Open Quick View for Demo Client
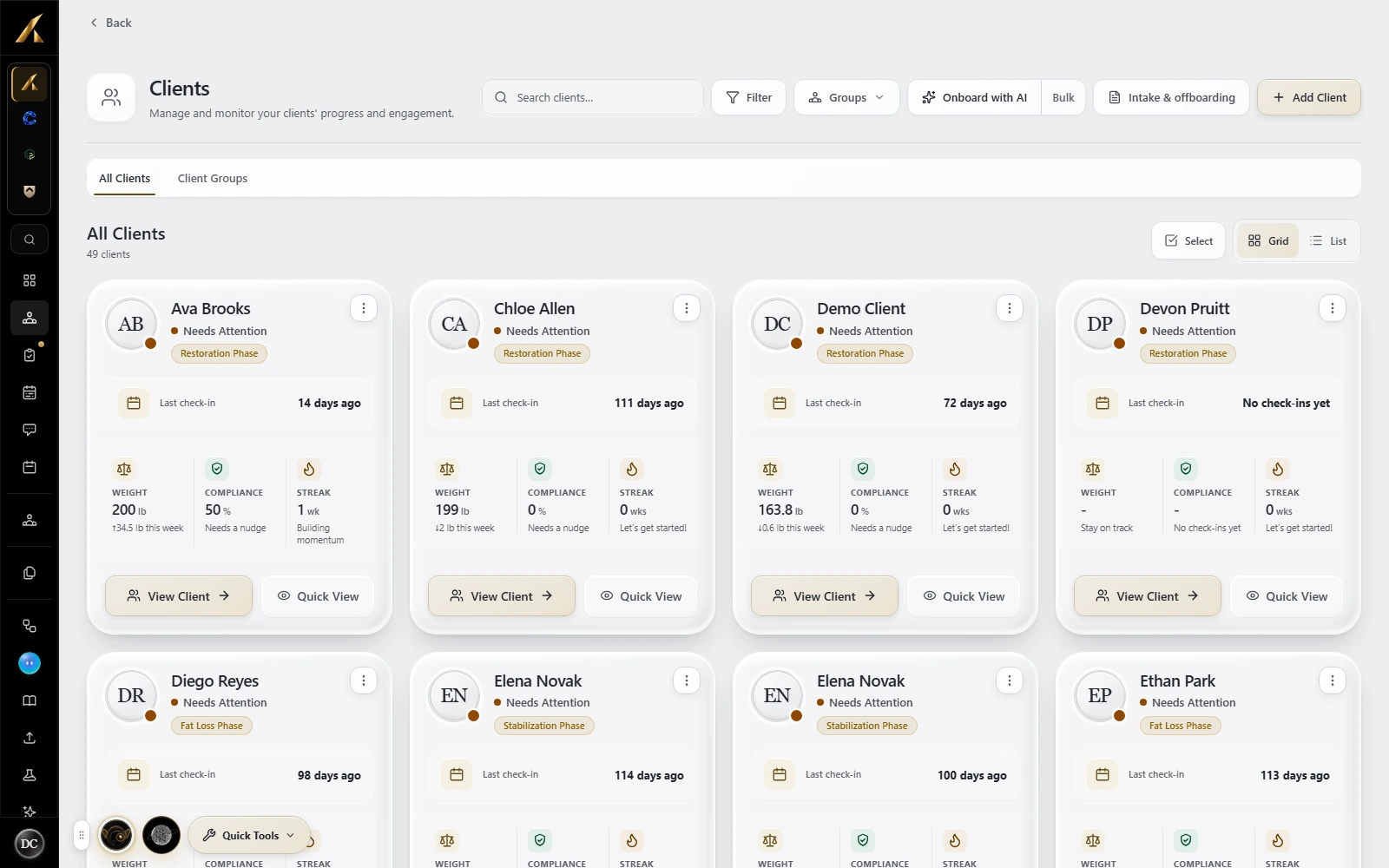This screenshot has width=1389, height=868. (964, 596)
